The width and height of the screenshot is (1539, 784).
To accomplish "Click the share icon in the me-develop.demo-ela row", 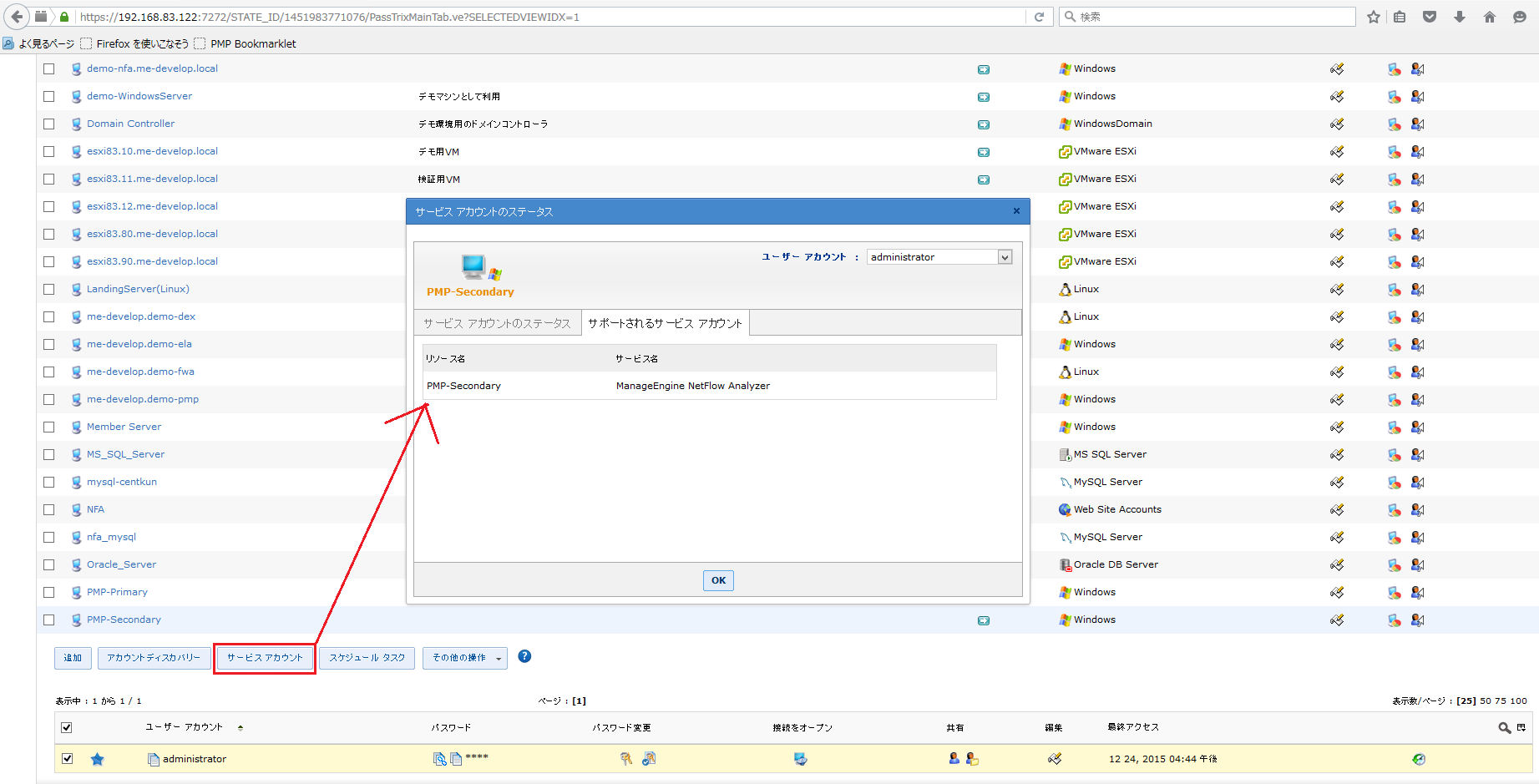I will 1417,345.
